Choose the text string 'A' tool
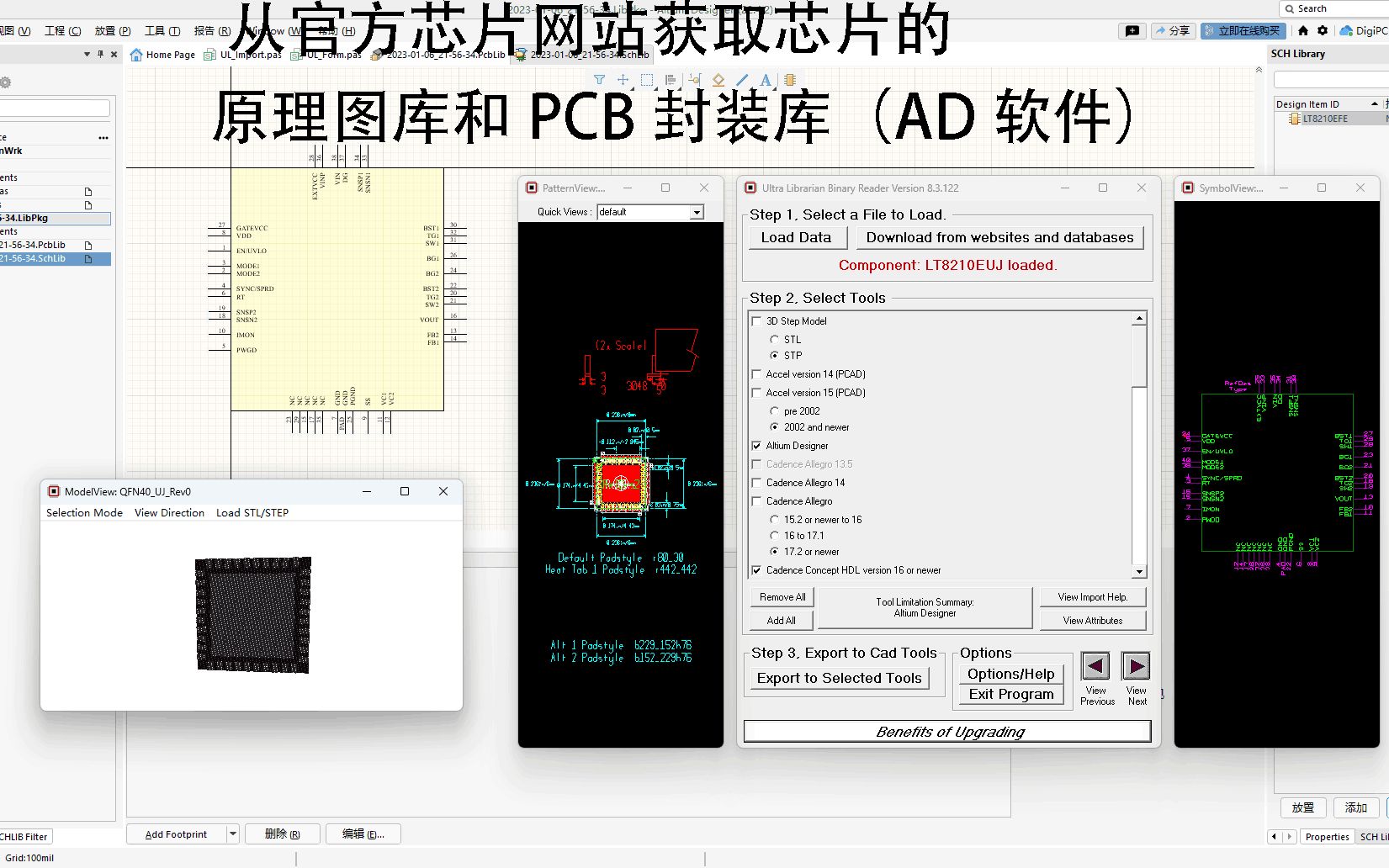The width and height of the screenshot is (1389, 868). click(x=766, y=80)
